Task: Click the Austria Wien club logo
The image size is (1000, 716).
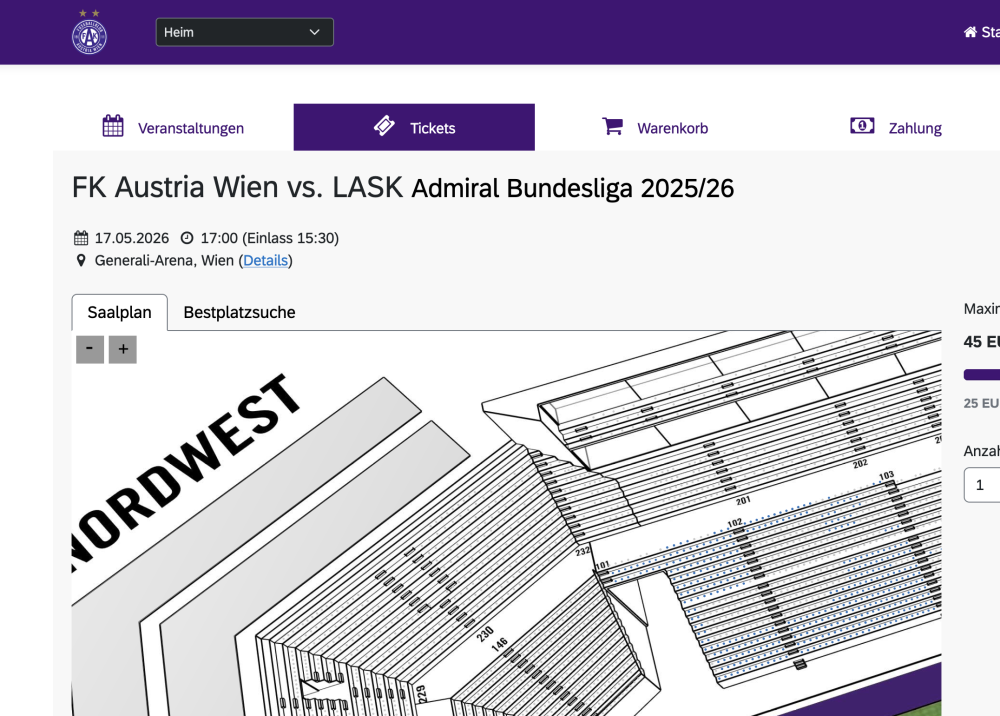Action: click(90, 33)
